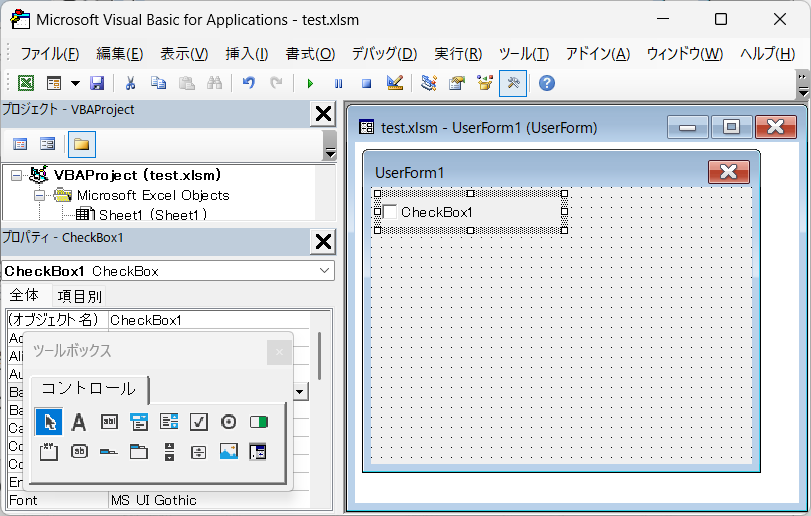Open the CheckBox1 object selector dropdown
The image size is (811, 516).
point(324,270)
